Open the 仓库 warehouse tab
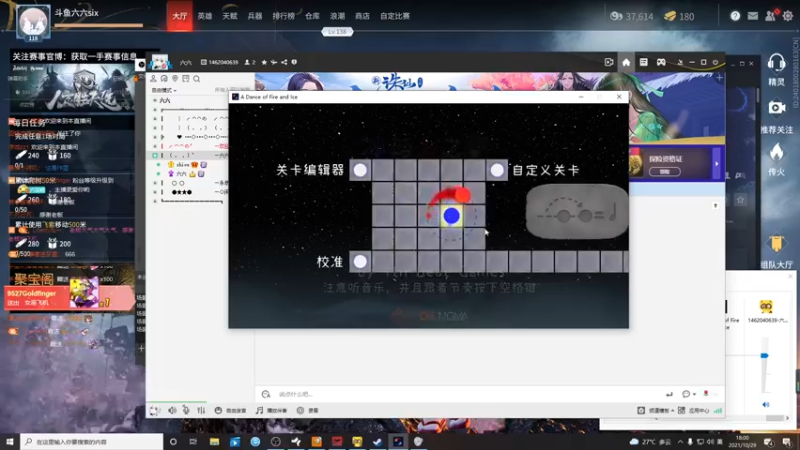Viewport: 800px width, 450px height. pos(312,16)
